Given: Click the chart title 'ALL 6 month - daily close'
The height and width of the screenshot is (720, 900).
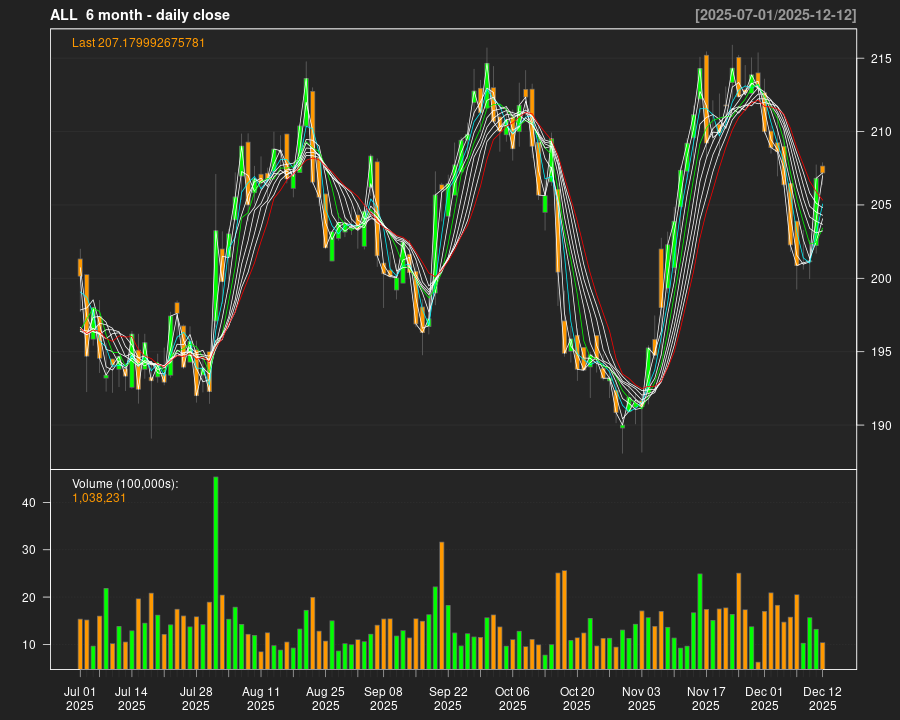Looking at the screenshot, I should (x=140, y=15).
